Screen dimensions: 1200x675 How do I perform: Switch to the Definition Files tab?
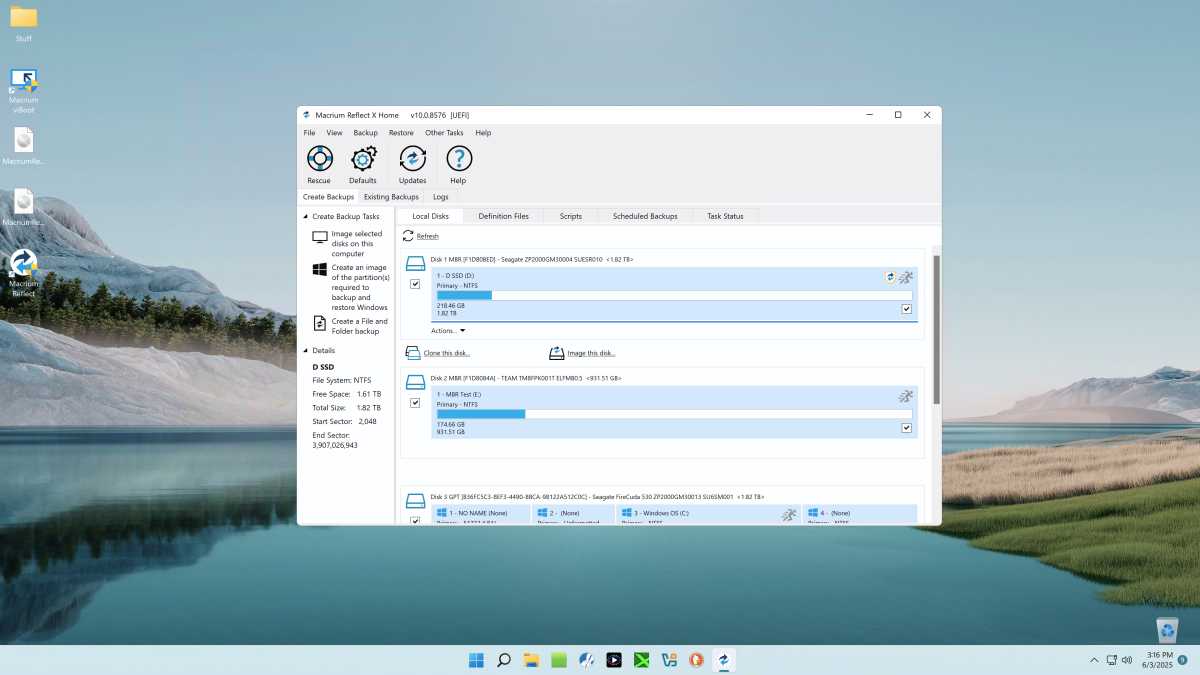pos(503,216)
